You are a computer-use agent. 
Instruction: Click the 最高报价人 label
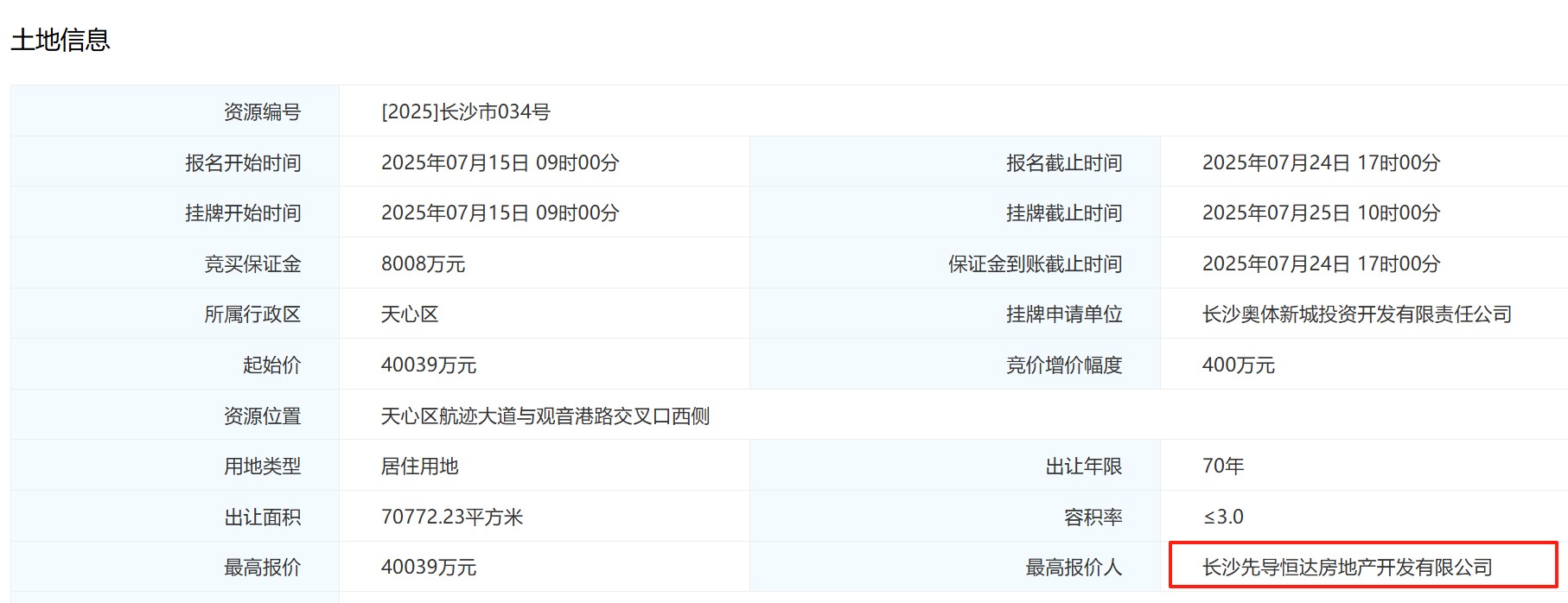click(x=1074, y=567)
